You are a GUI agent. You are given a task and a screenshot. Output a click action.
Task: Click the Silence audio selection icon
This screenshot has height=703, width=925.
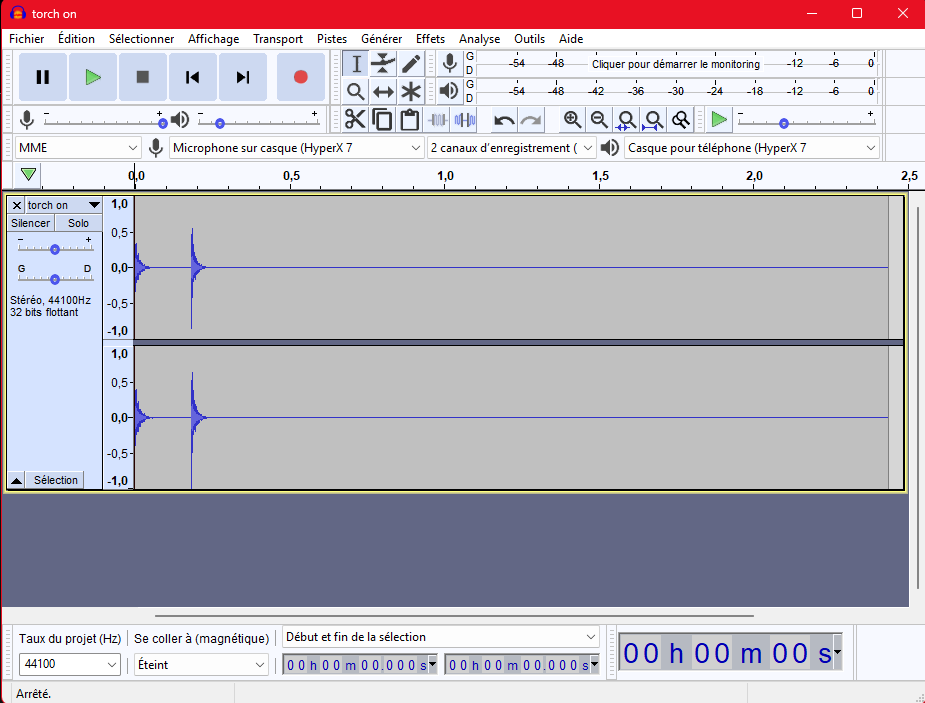coord(464,120)
